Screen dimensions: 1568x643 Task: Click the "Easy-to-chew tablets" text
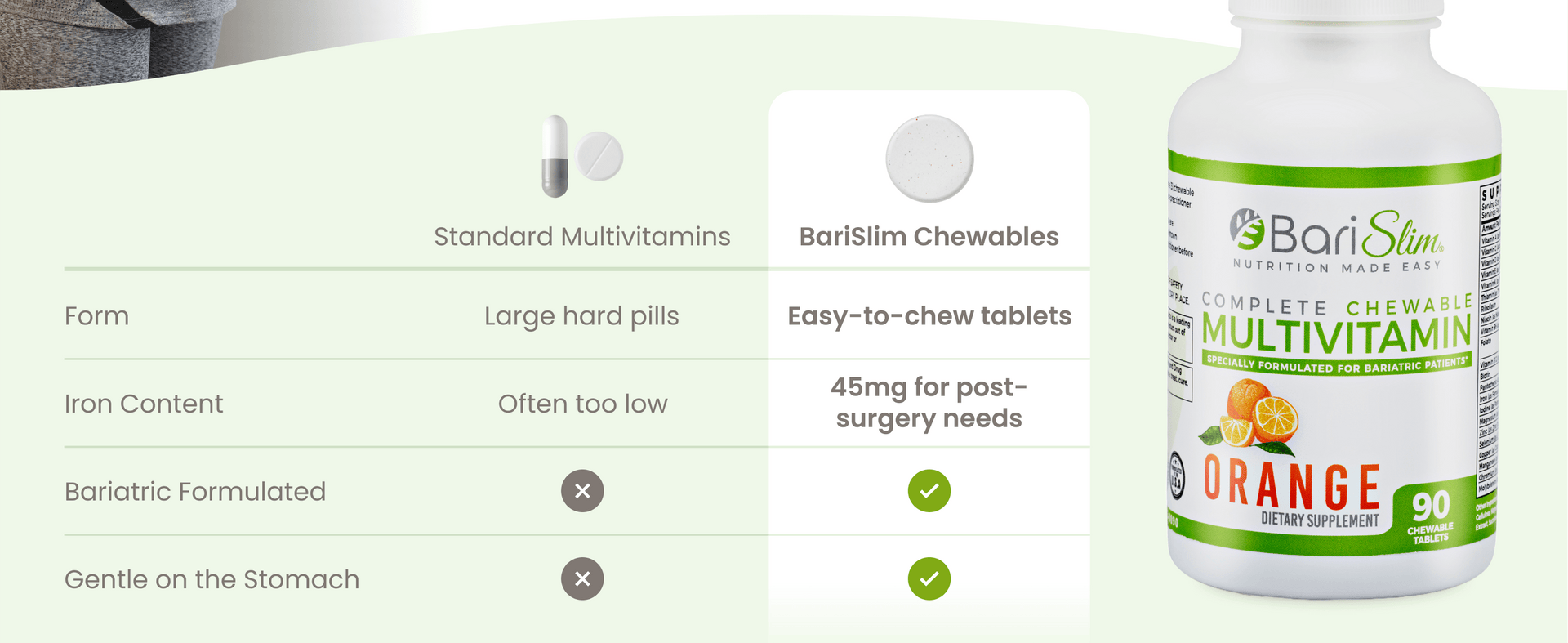pos(929,316)
